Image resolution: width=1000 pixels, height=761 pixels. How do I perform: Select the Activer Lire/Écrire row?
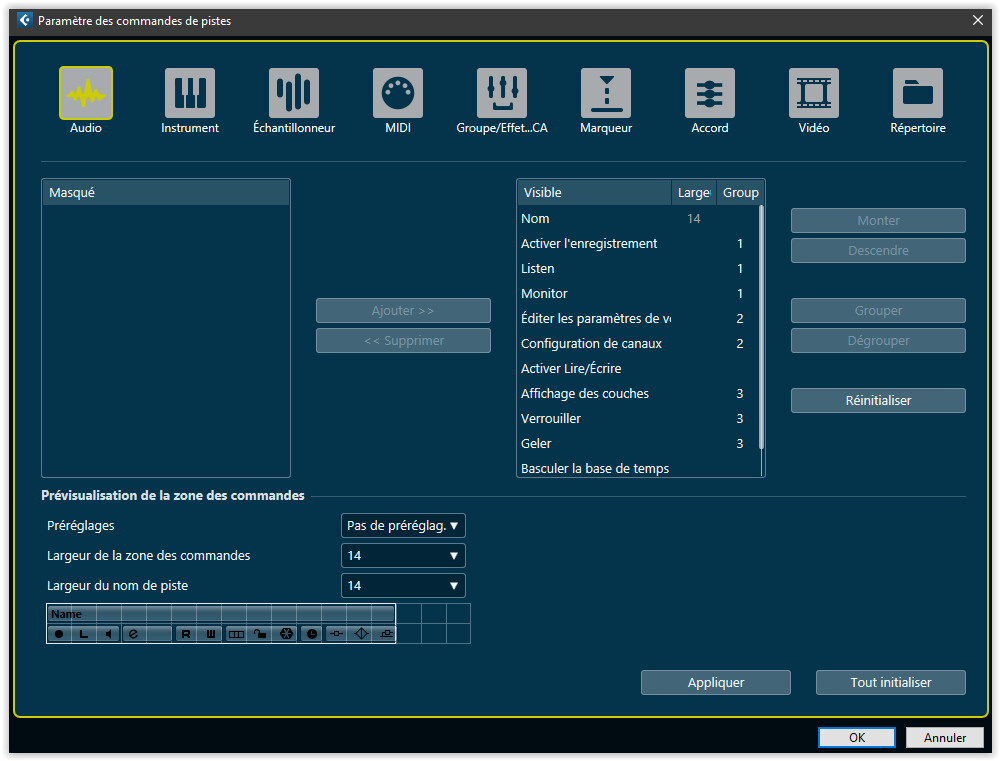click(638, 368)
